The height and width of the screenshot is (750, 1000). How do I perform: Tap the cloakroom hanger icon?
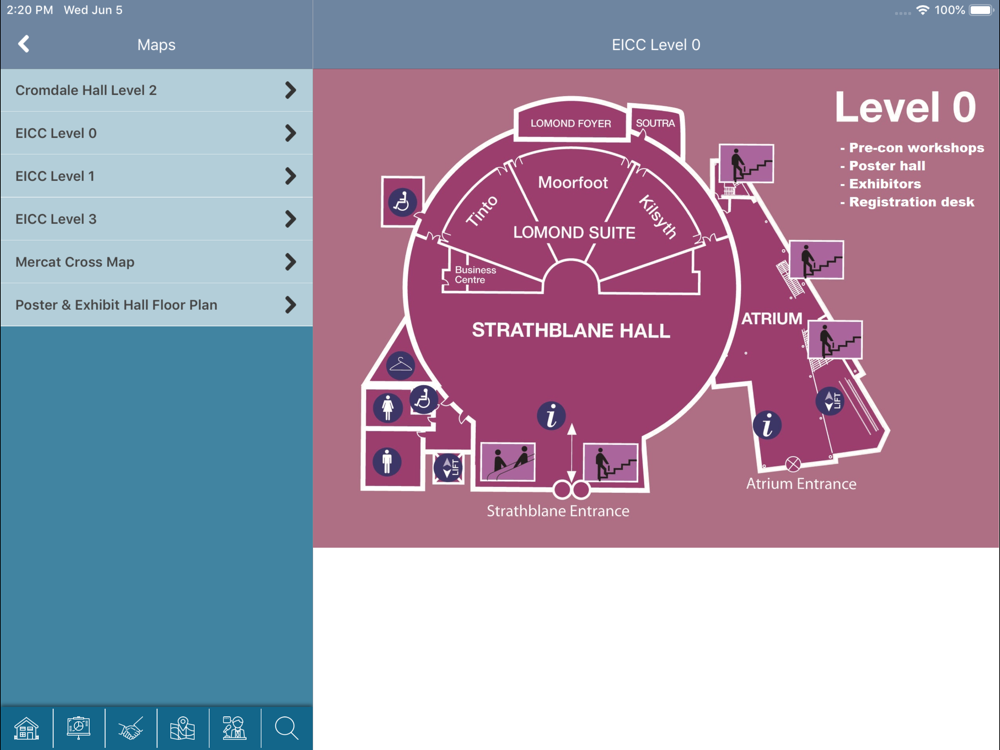coord(401,365)
